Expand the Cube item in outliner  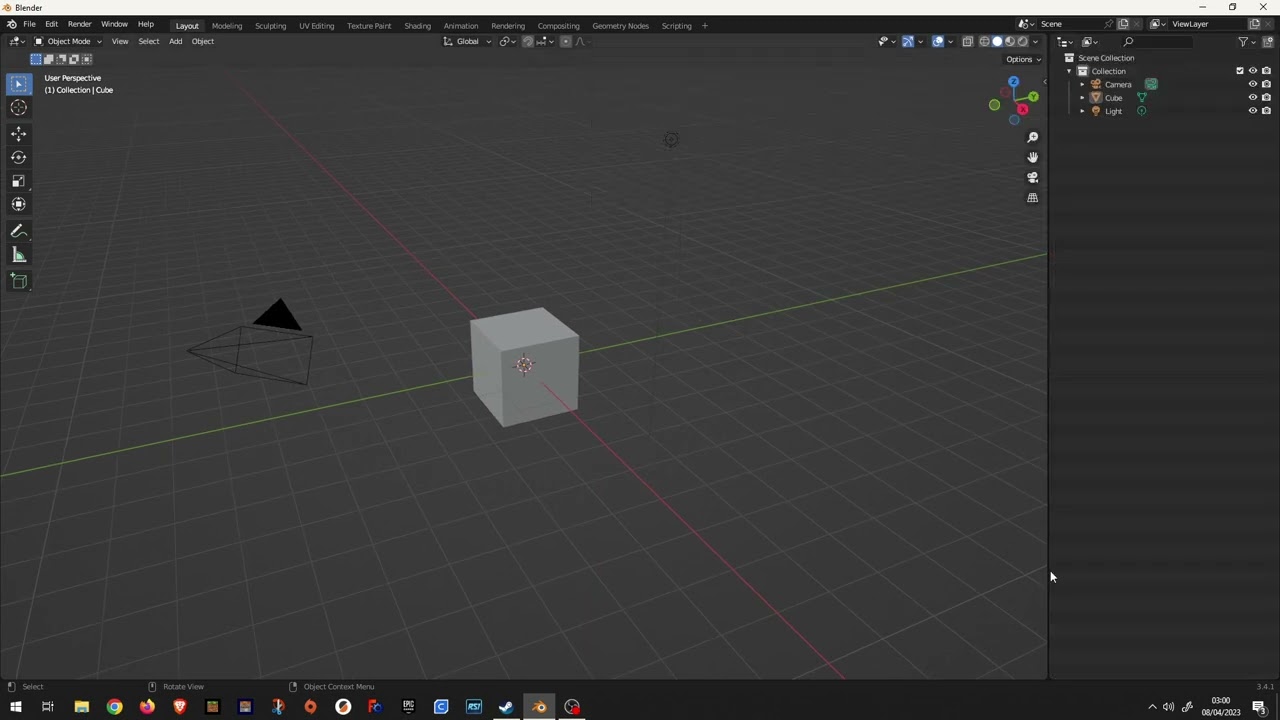coord(1082,98)
